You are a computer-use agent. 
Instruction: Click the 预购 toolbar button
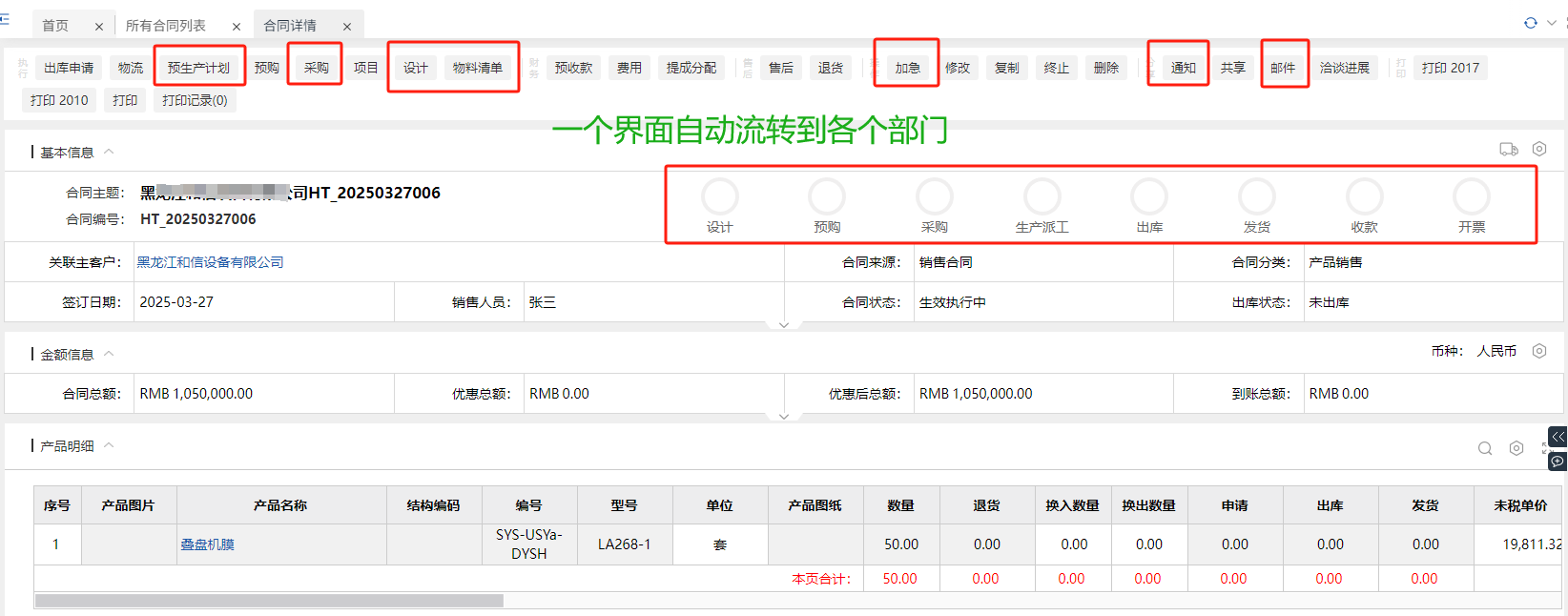(267, 68)
